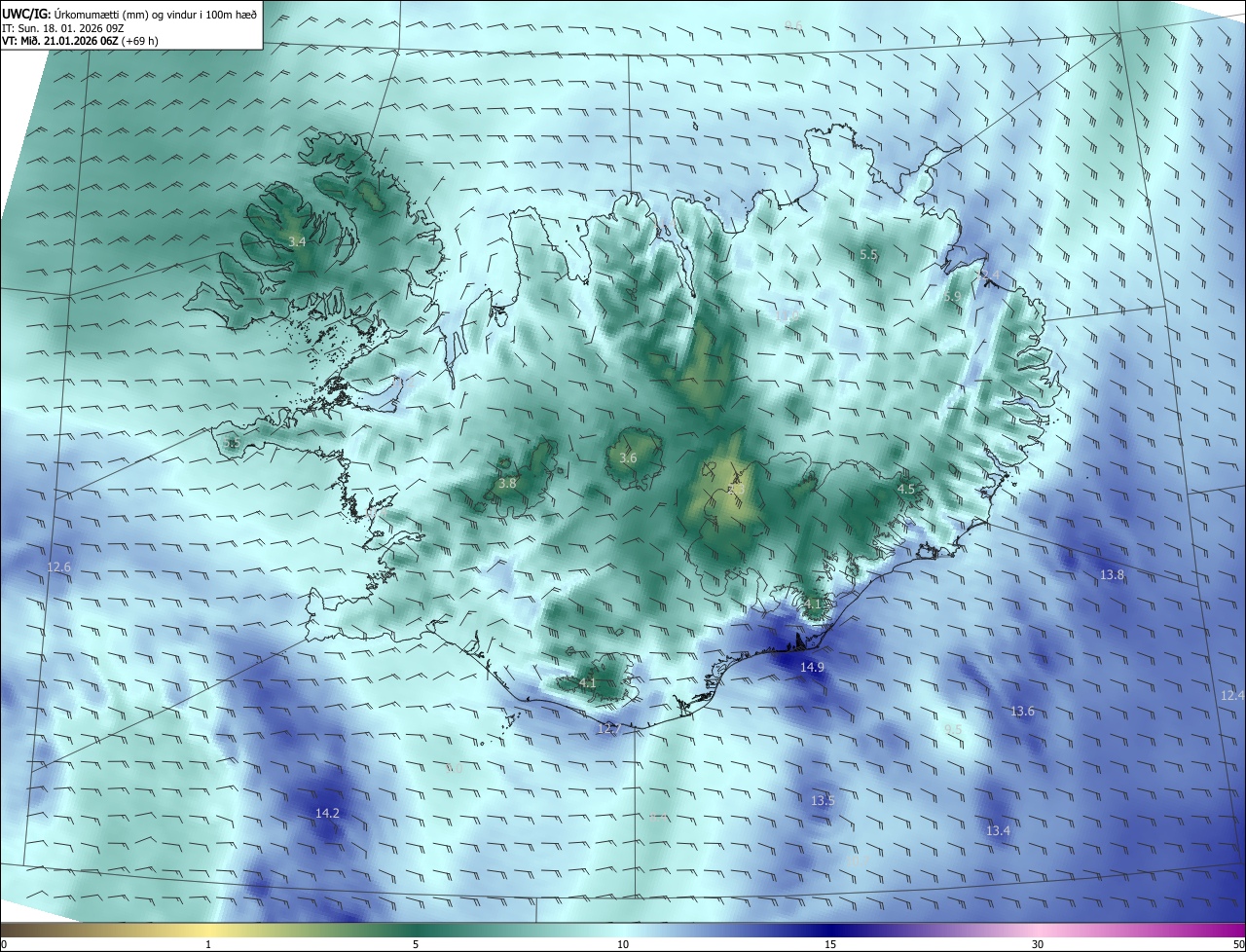Screen dimensions: 1246x952
Task: Click the legend tick label 10
Action: click(623, 944)
